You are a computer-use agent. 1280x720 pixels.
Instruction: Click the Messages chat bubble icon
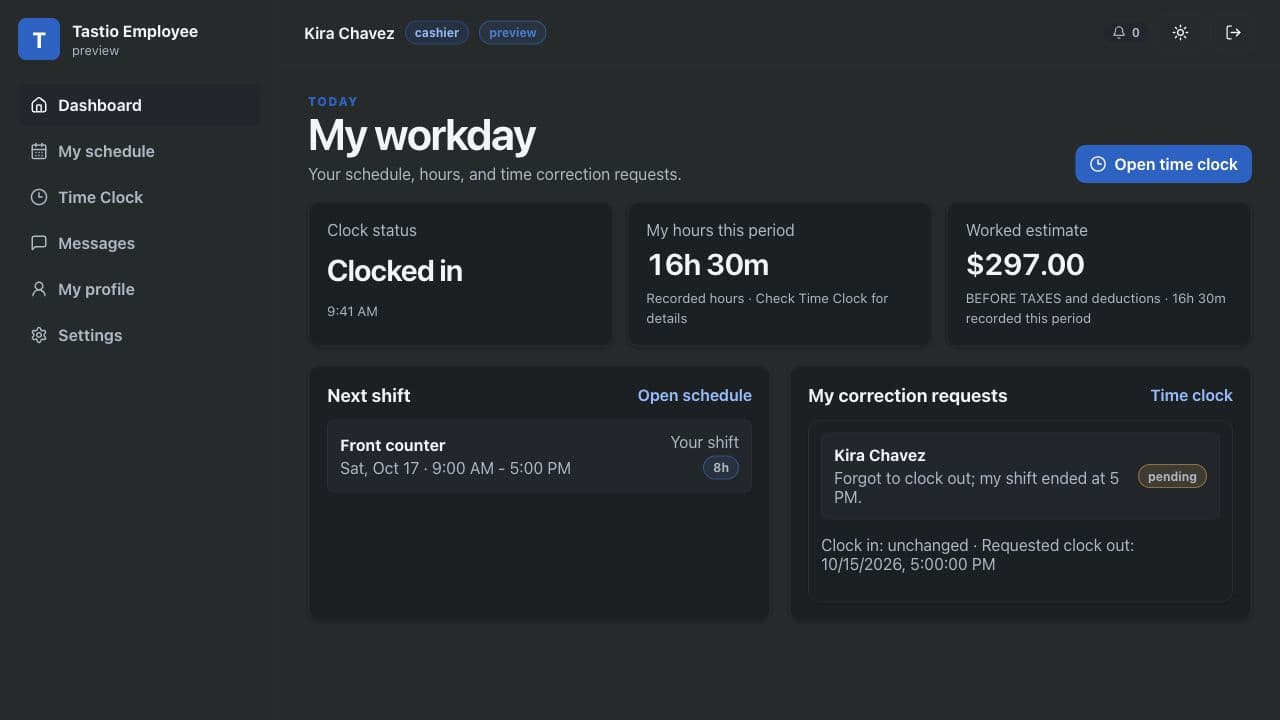click(x=39, y=243)
